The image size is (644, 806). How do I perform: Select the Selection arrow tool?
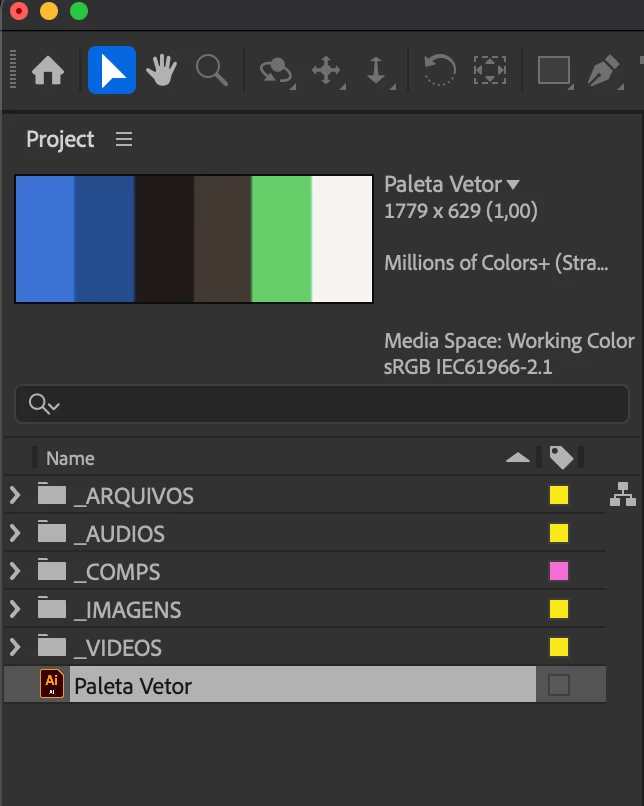[111, 71]
